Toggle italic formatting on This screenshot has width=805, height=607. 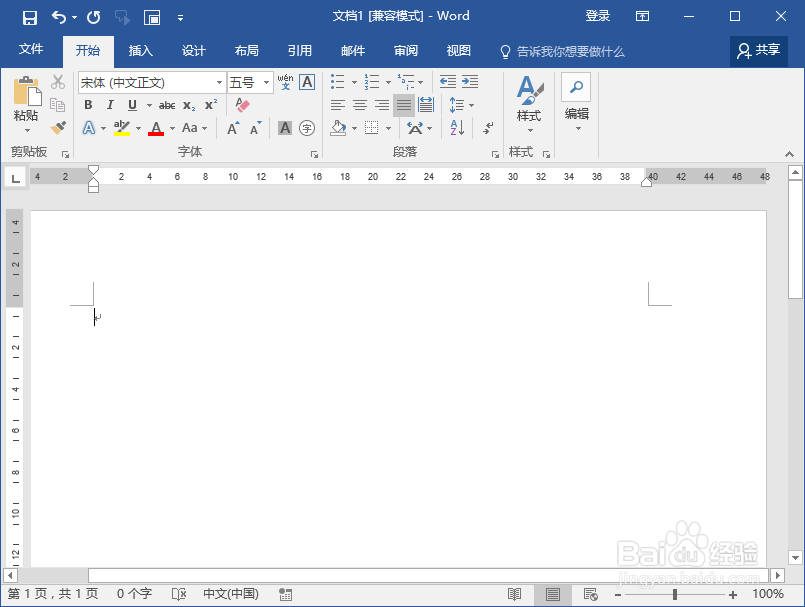click(110, 104)
